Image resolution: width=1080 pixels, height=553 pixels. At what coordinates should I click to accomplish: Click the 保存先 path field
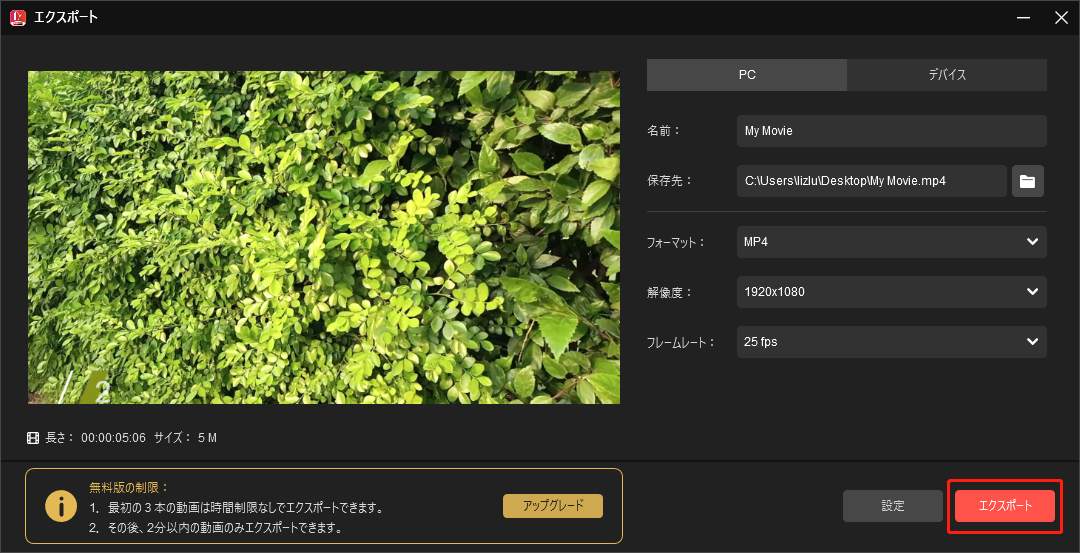point(871,181)
